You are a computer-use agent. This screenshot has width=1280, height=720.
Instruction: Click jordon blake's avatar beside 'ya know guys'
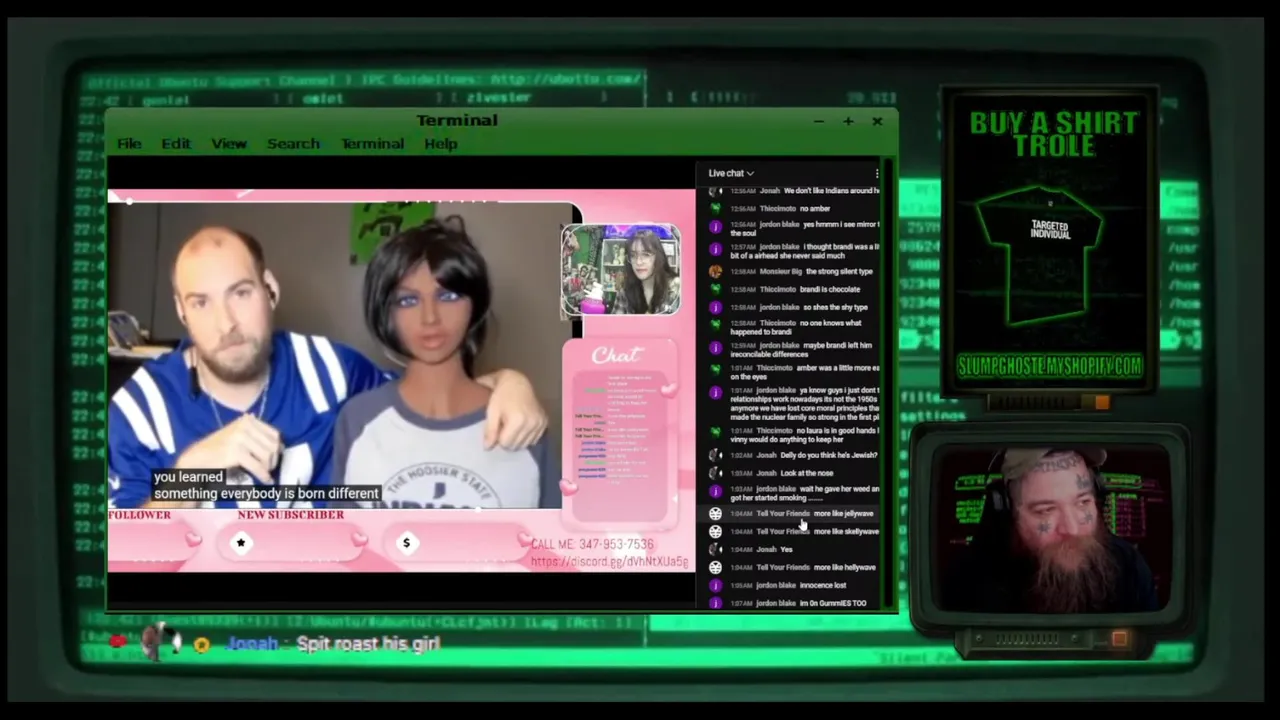715,392
